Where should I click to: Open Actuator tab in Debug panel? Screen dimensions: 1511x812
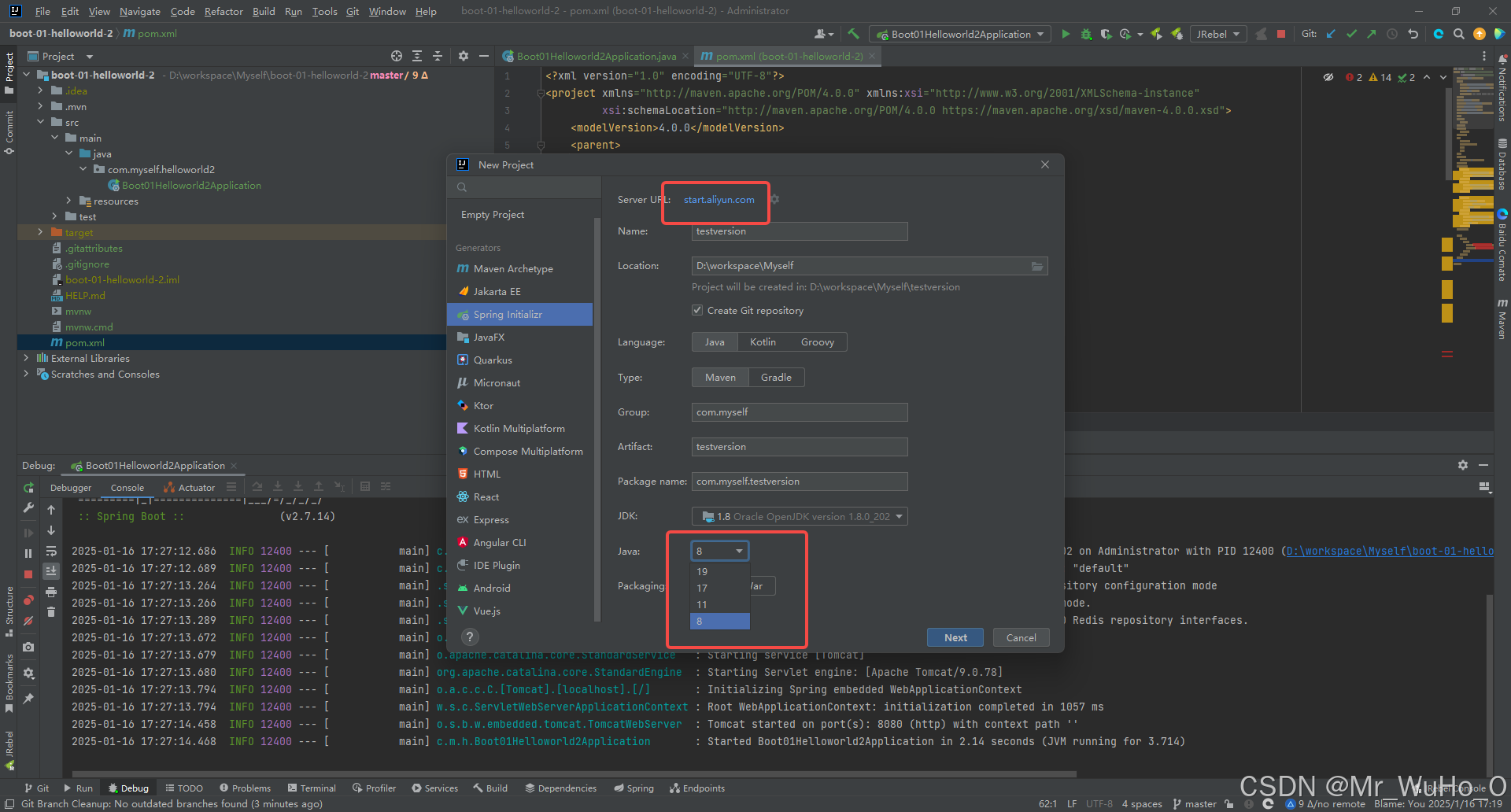pyautogui.click(x=190, y=488)
